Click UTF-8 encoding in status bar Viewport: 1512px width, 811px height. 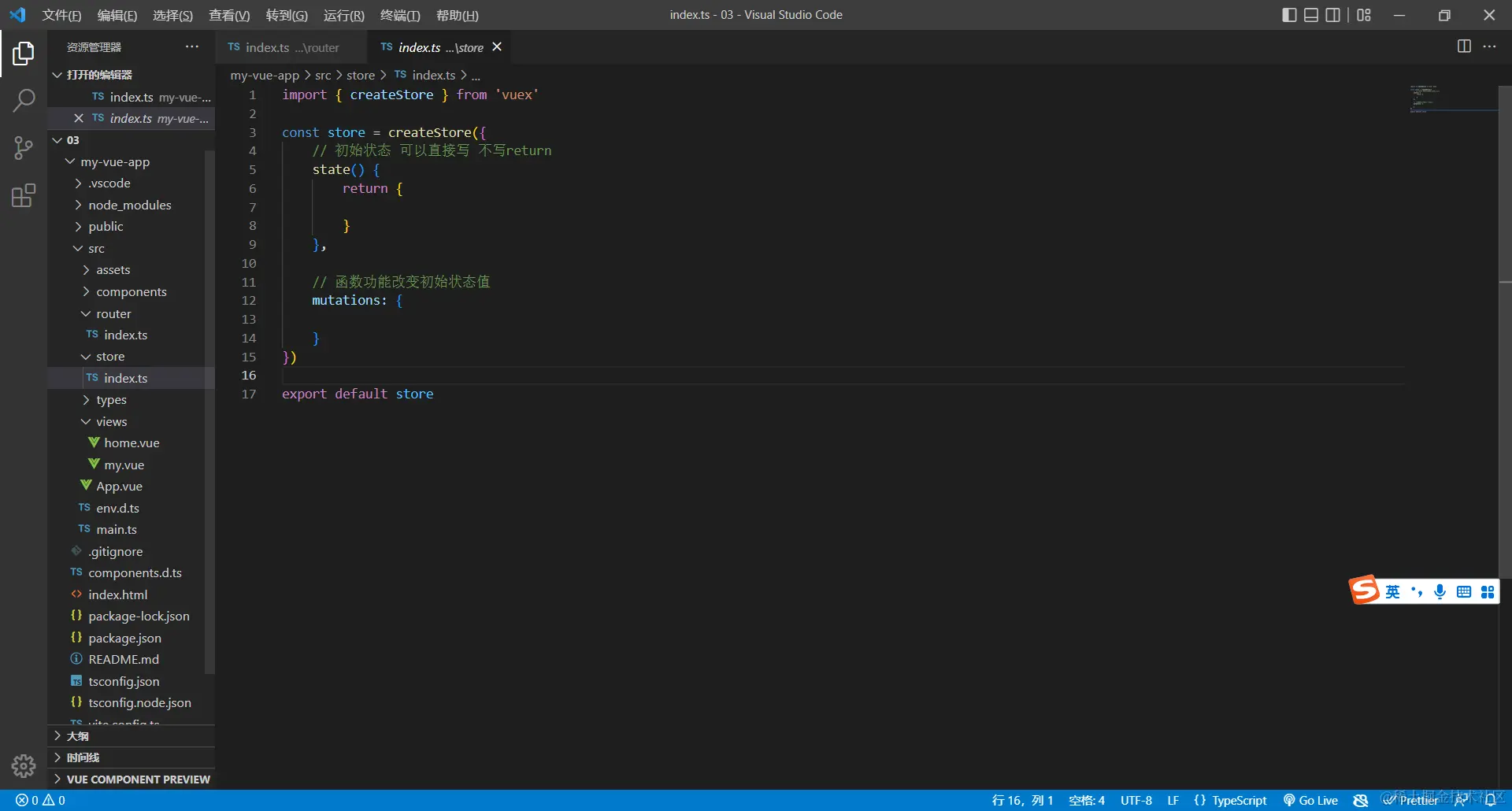pos(1136,800)
